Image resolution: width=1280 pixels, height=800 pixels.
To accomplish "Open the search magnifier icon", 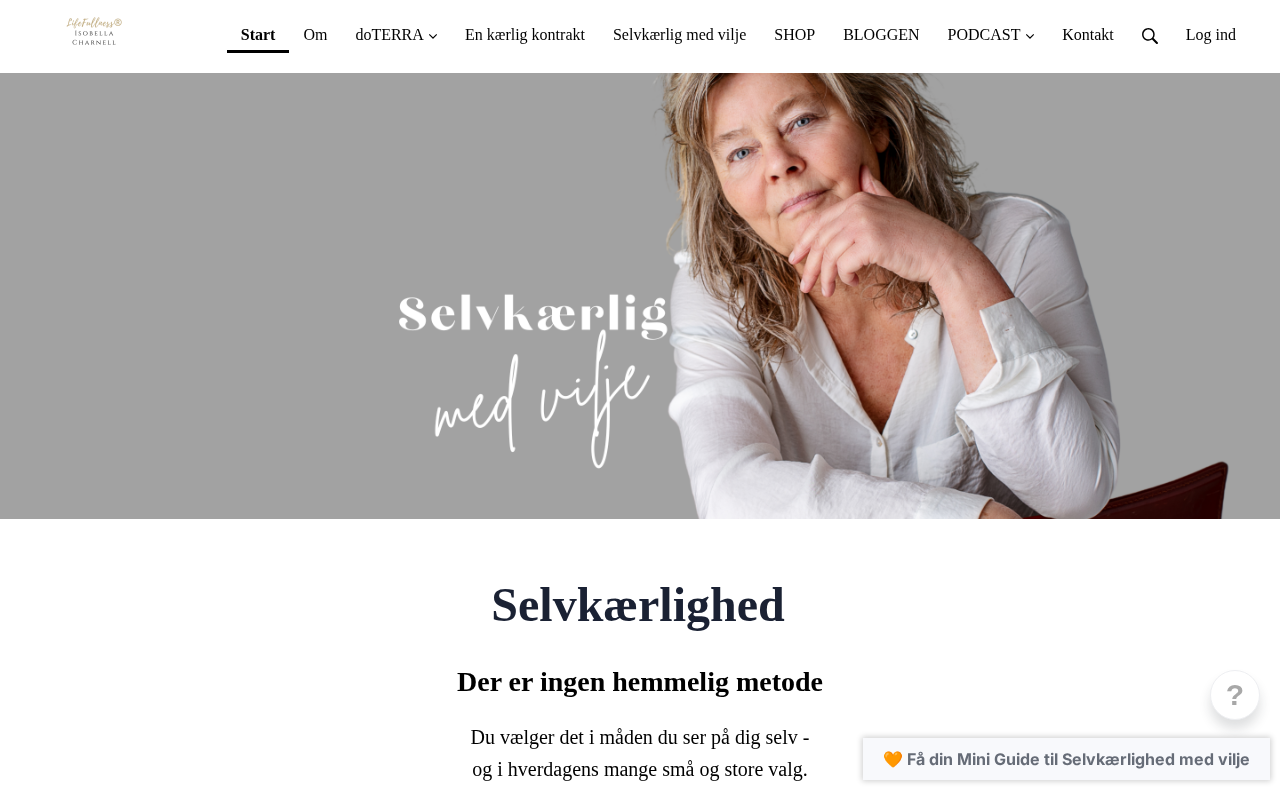I will pos(1150,36).
